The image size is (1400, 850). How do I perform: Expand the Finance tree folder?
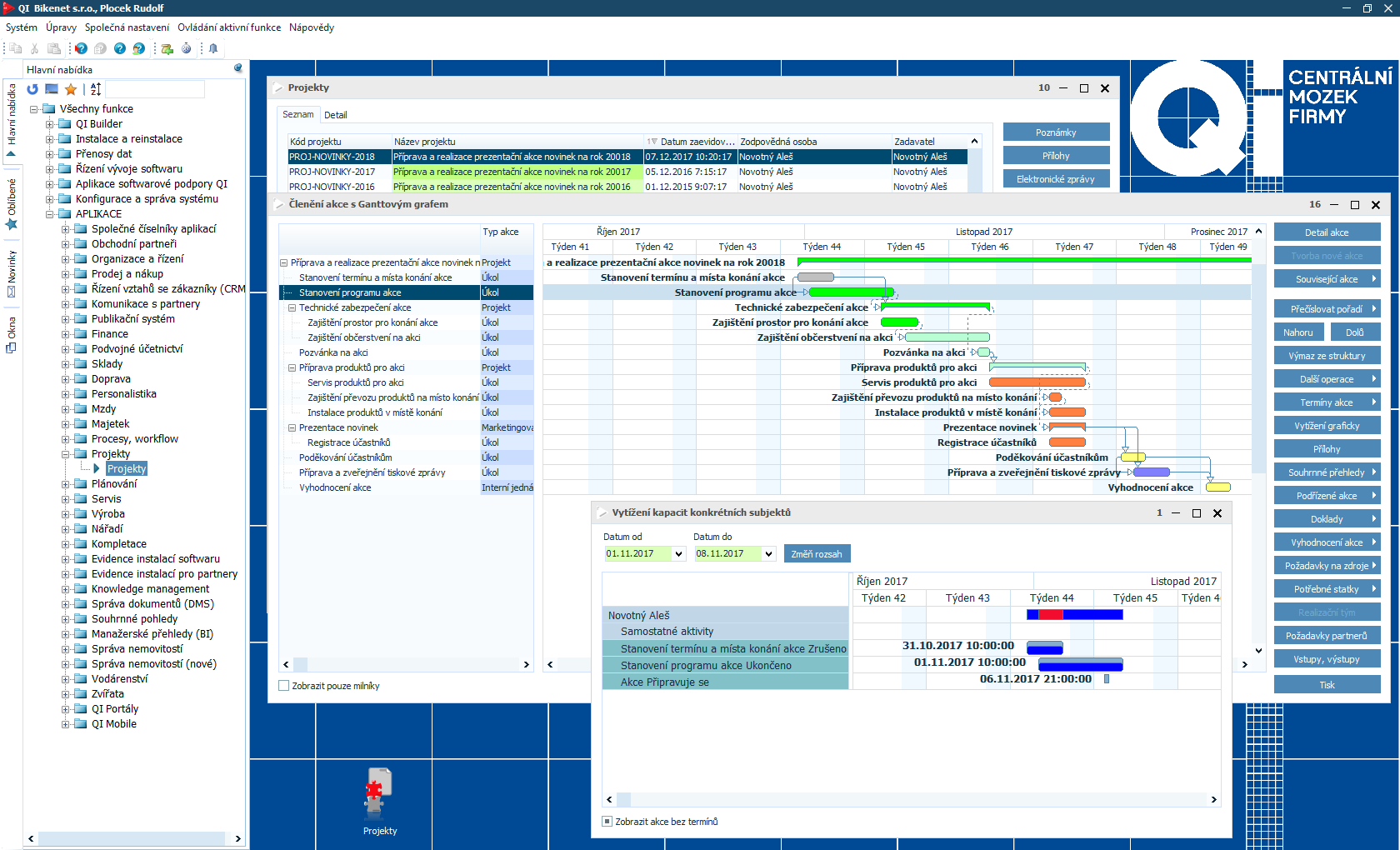click(66, 334)
